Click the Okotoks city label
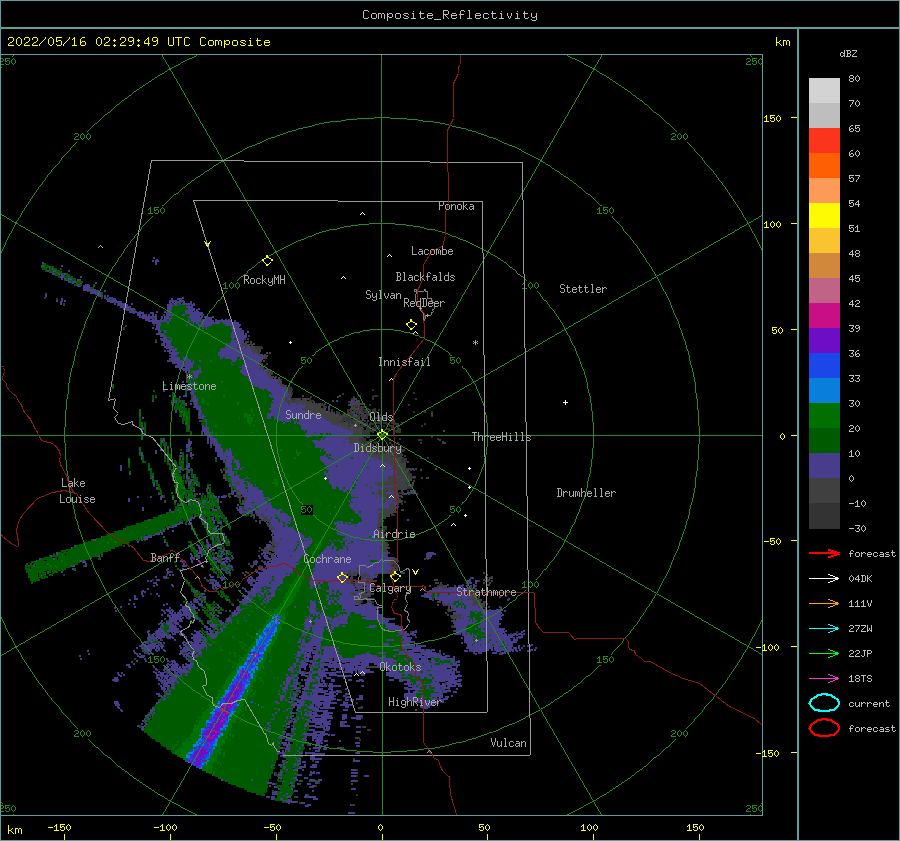The height and width of the screenshot is (841, 900). click(x=400, y=667)
